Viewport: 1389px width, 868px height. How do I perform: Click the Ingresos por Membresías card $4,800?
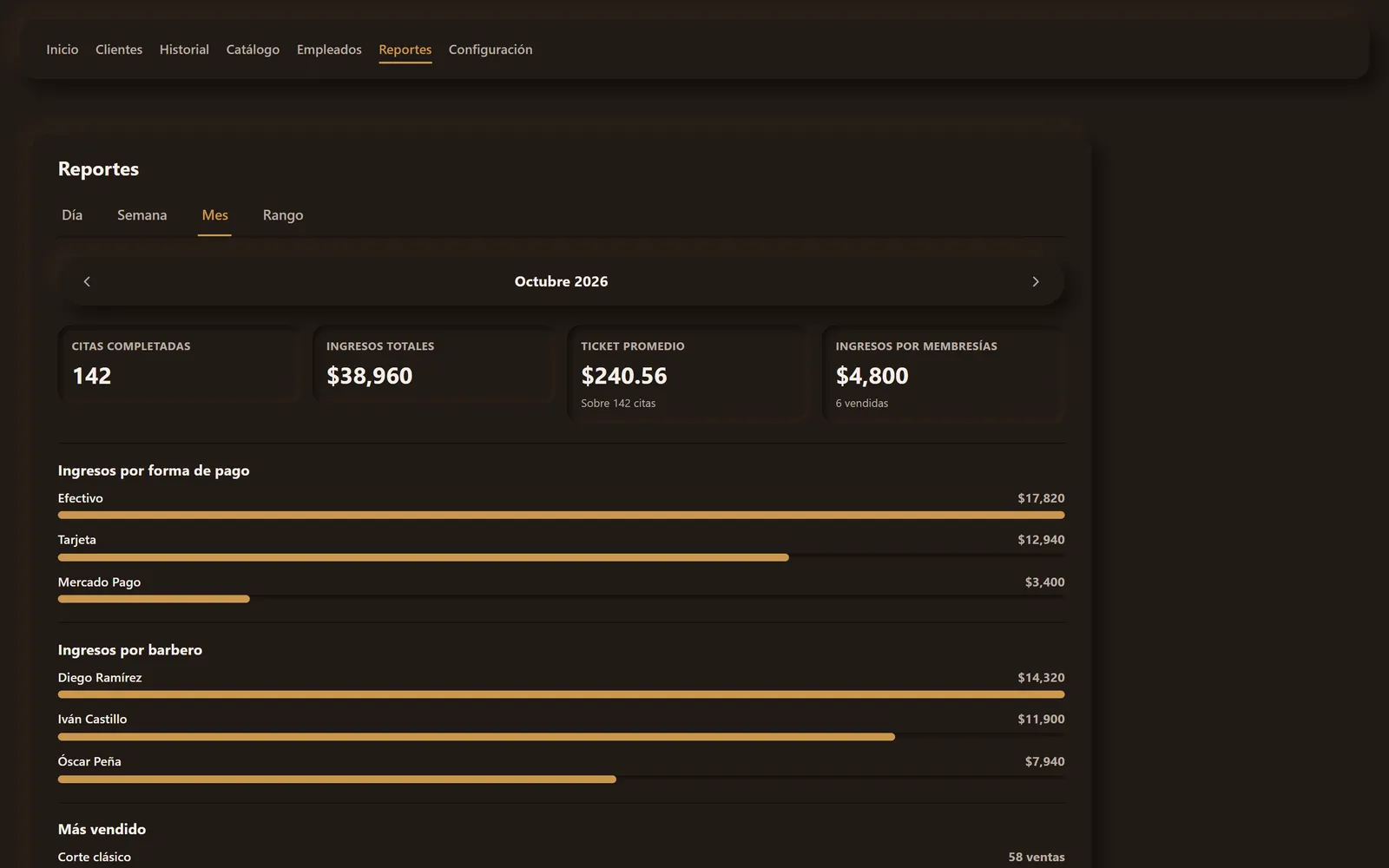click(943, 374)
